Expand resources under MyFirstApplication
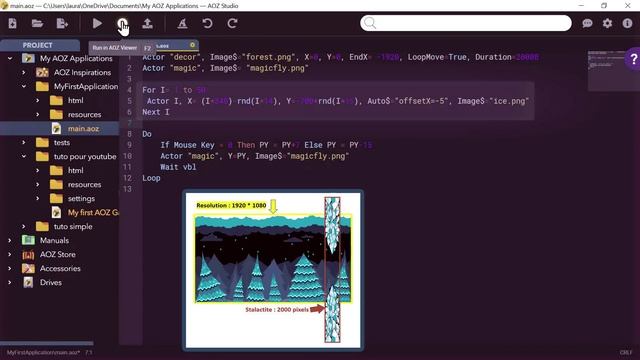 point(38,114)
